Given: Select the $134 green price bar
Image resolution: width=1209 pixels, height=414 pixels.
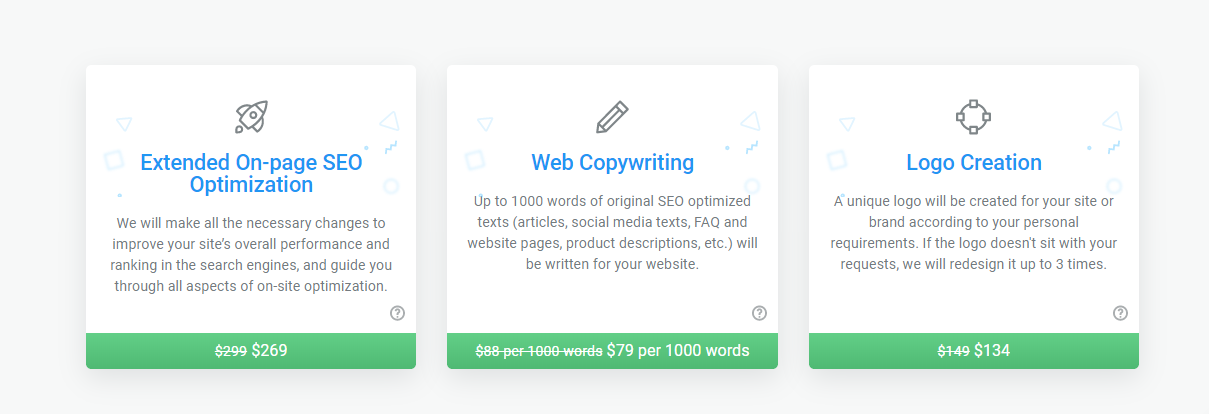Looking at the screenshot, I should click(974, 351).
